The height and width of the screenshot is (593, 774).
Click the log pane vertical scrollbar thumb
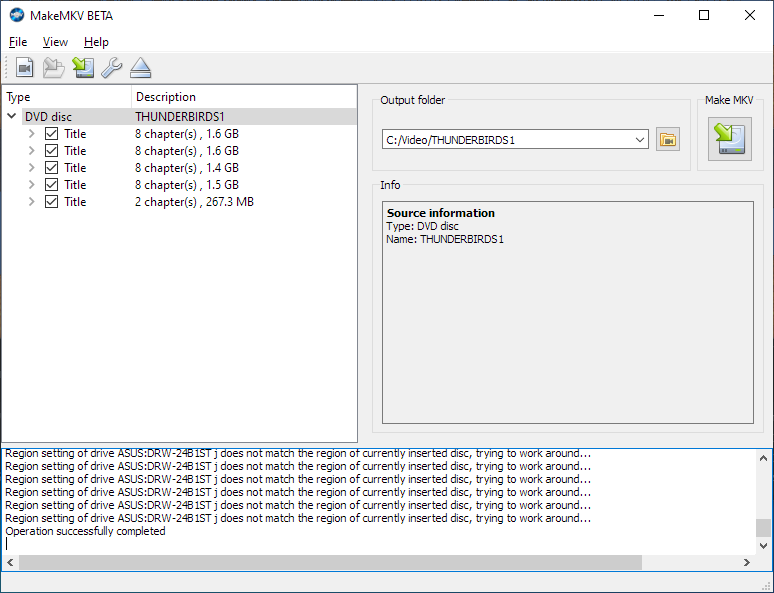pyautogui.click(x=763, y=527)
